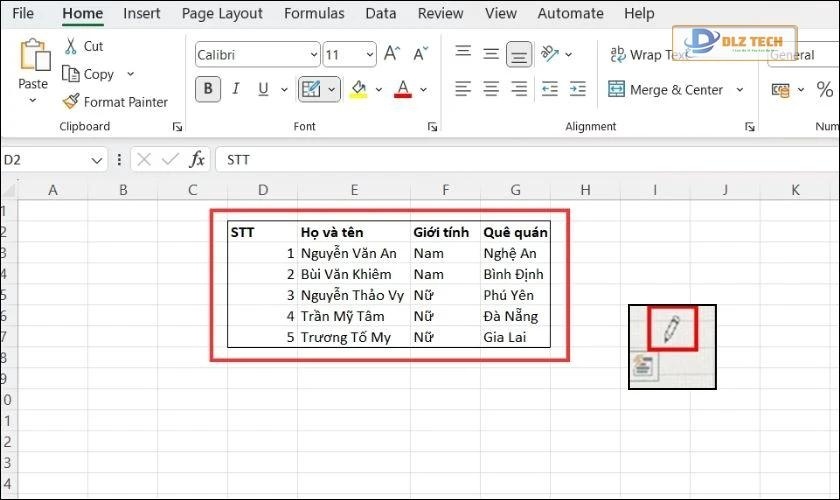Select column header H
The height and width of the screenshot is (500, 840).
(x=585, y=190)
